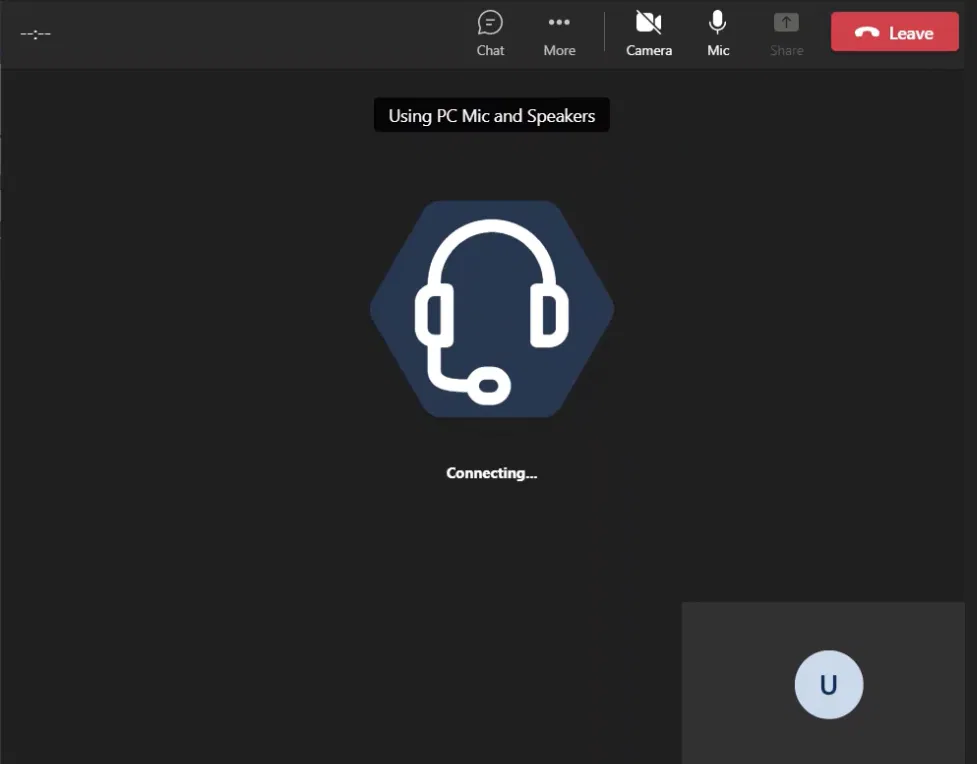Click the call duration timer

[x=36, y=34]
